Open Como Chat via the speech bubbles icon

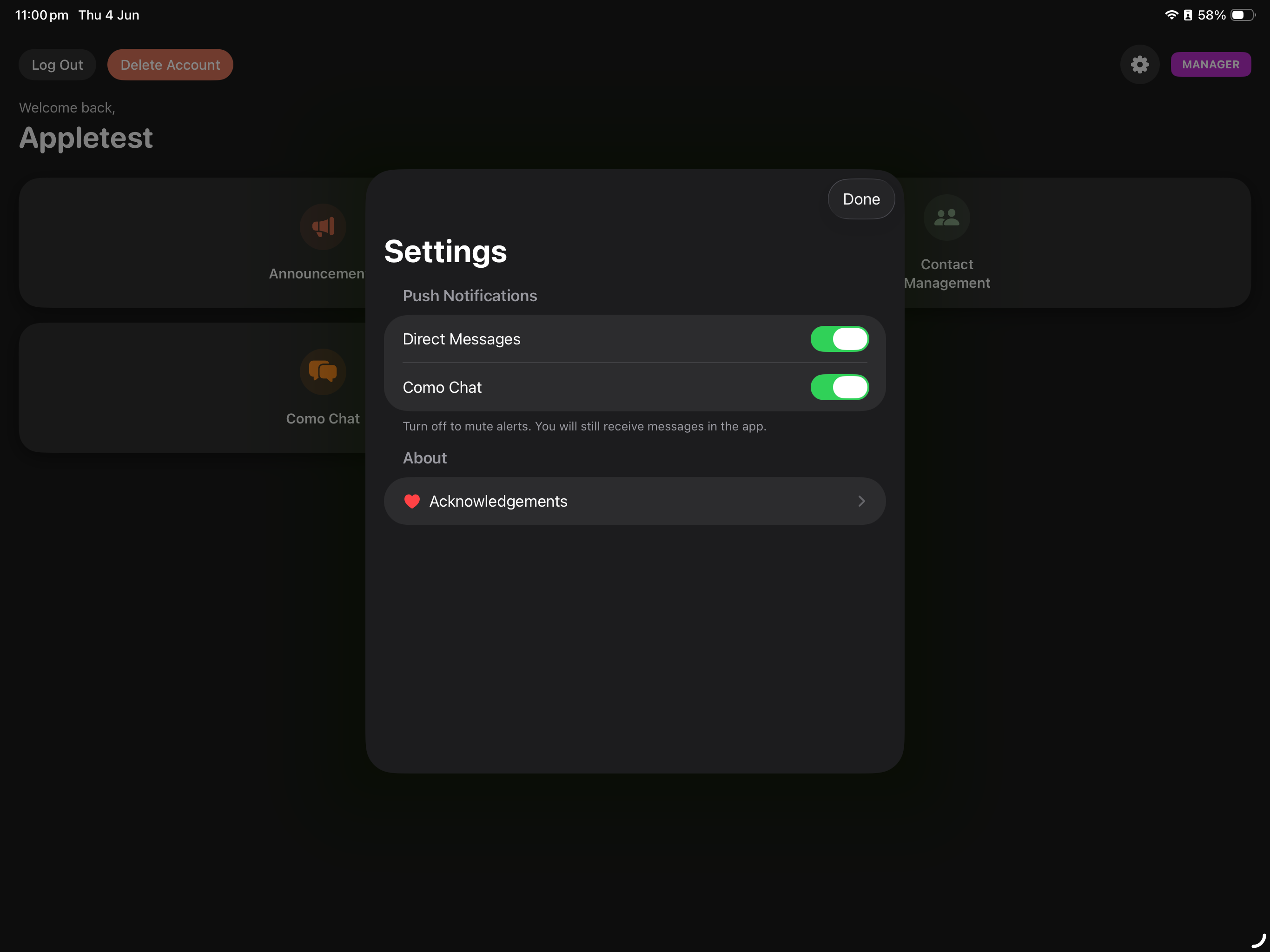323,371
